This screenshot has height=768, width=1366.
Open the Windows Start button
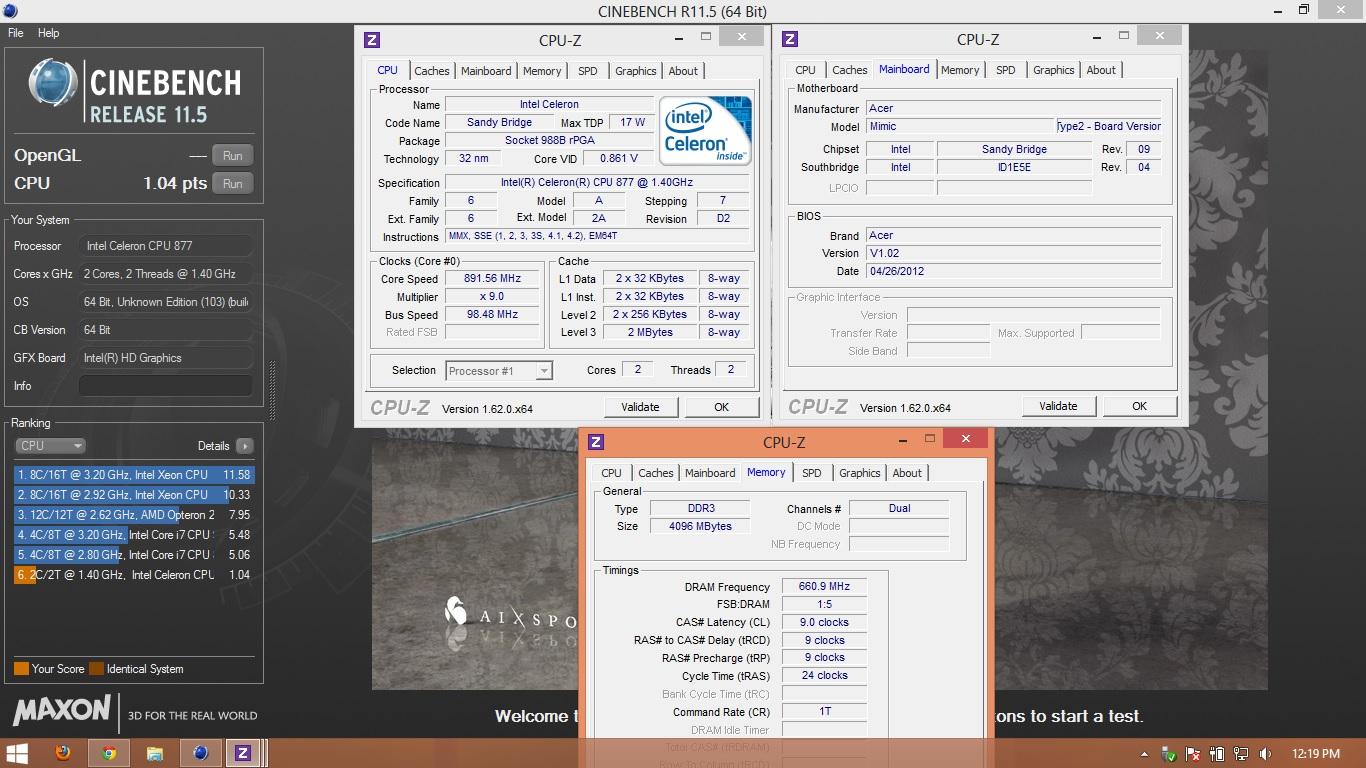pos(17,753)
